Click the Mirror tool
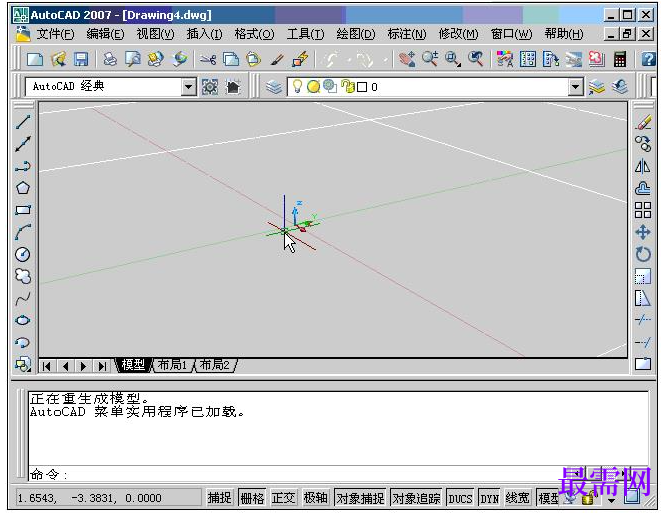 tap(643, 166)
